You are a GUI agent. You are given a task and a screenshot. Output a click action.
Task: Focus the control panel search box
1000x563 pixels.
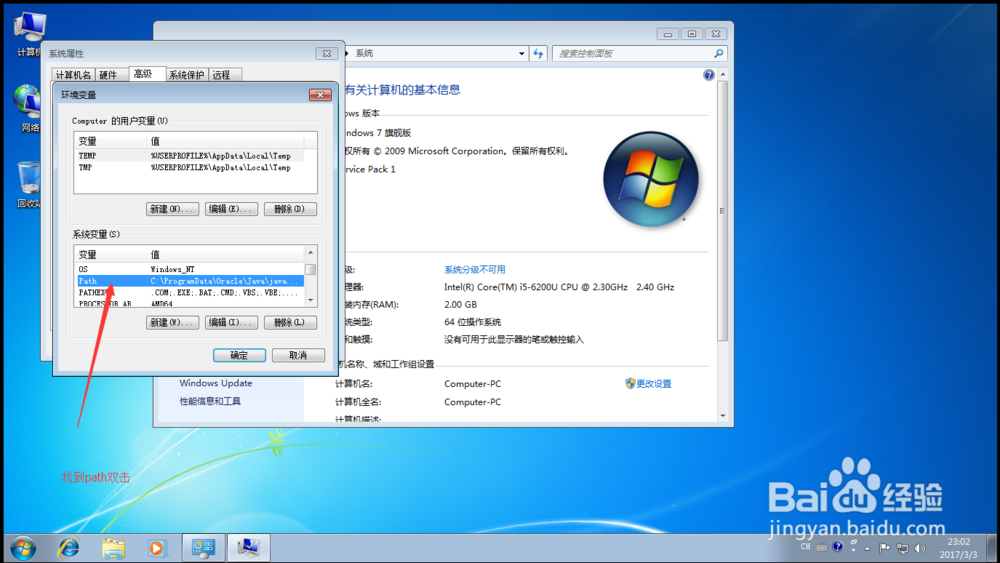(x=633, y=54)
